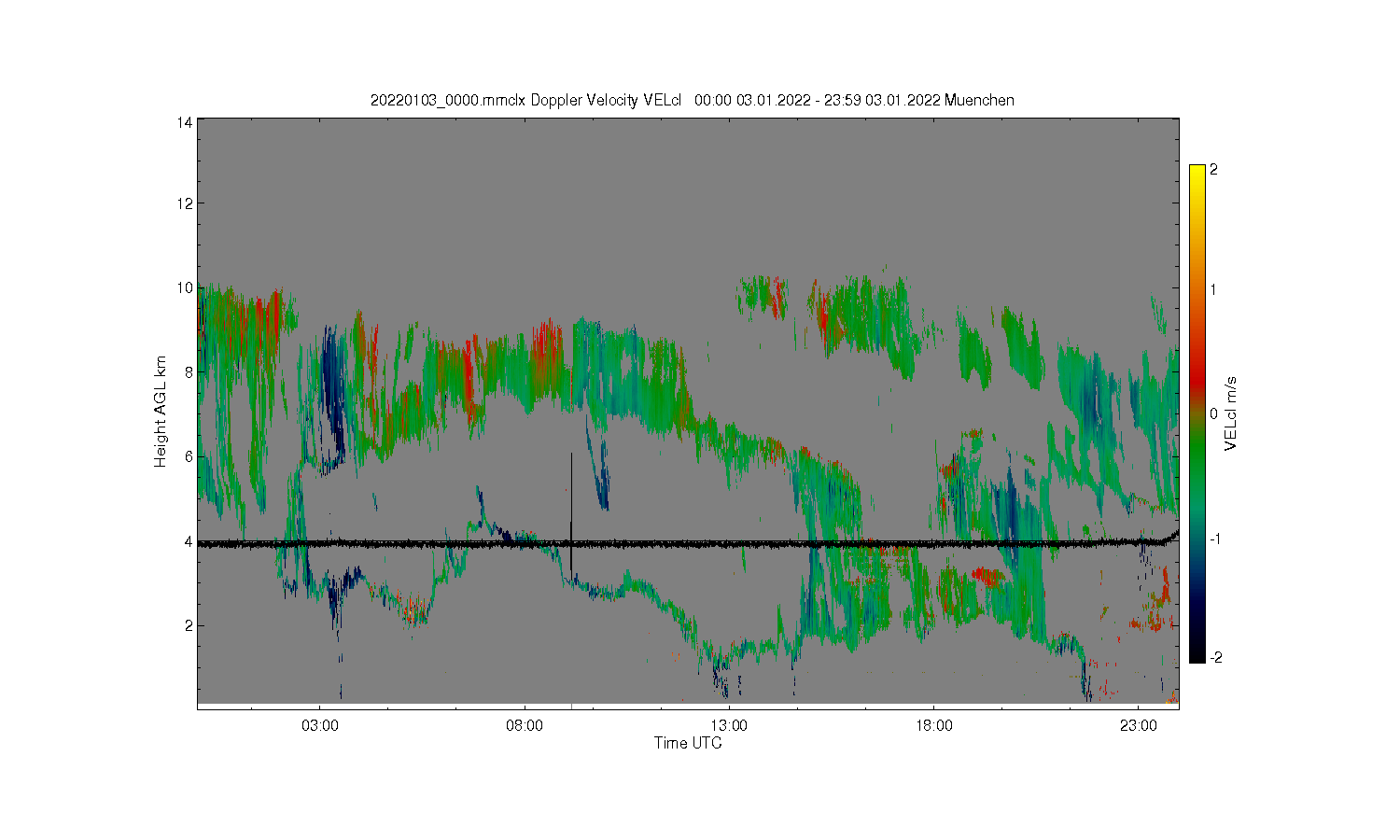Click the 'Time UTC' x-axis label

tap(688, 744)
